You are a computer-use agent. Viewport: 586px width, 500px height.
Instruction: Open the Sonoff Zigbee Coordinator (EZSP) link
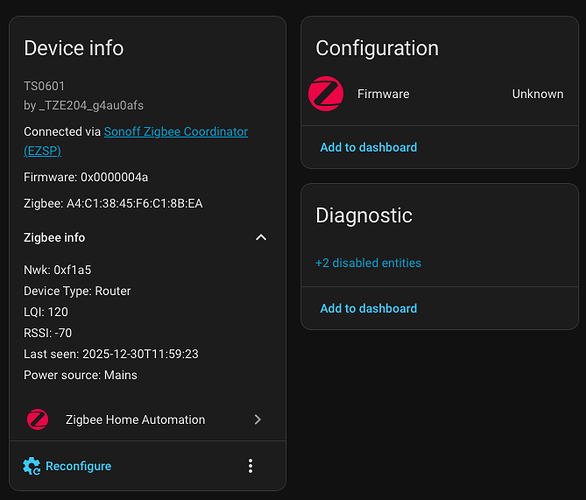(x=136, y=141)
